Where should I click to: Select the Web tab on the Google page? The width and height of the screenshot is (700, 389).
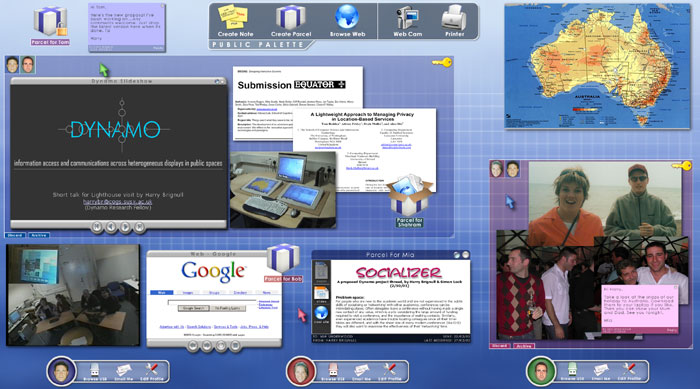click(x=161, y=293)
